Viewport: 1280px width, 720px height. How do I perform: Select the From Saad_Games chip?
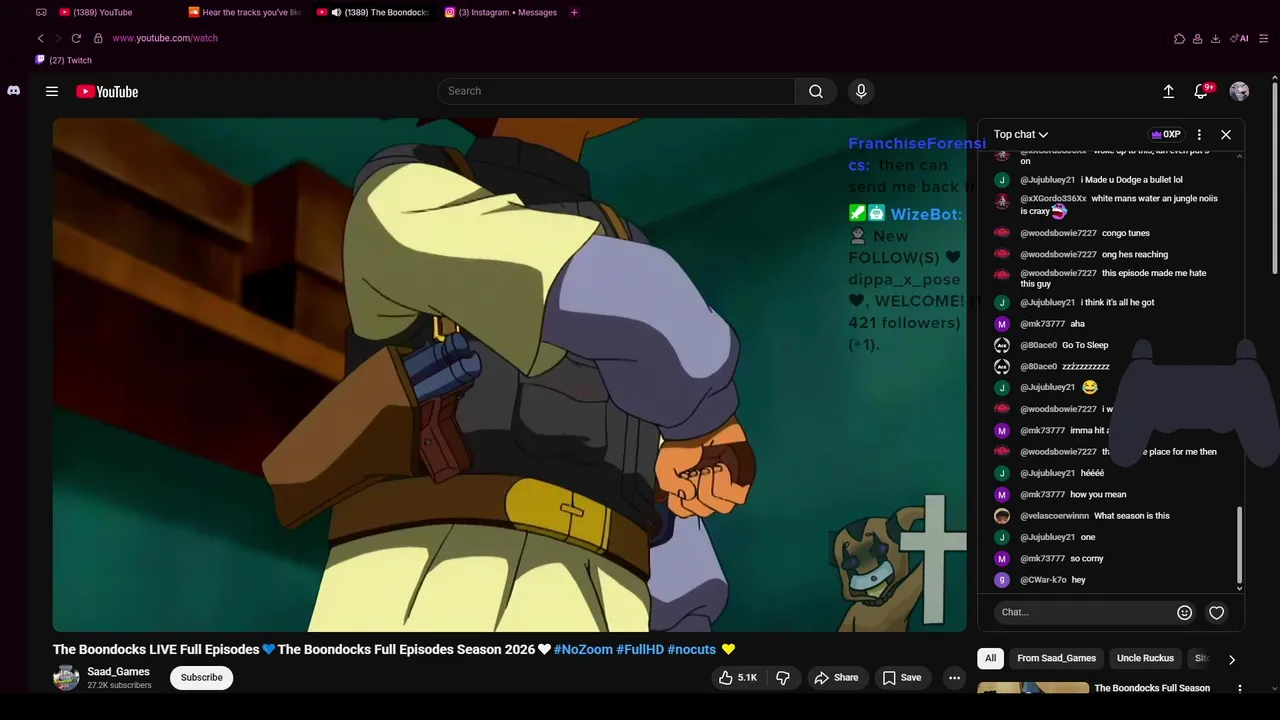tap(1056, 658)
